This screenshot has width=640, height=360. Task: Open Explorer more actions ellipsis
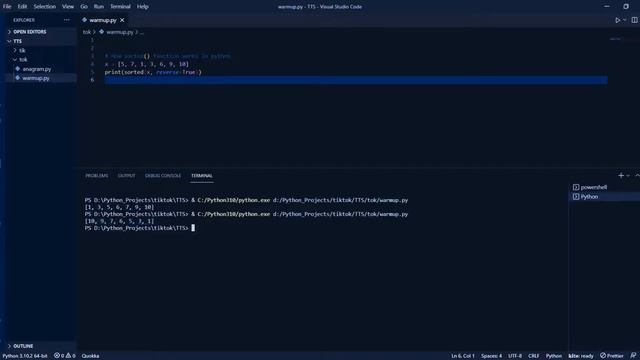67,20
